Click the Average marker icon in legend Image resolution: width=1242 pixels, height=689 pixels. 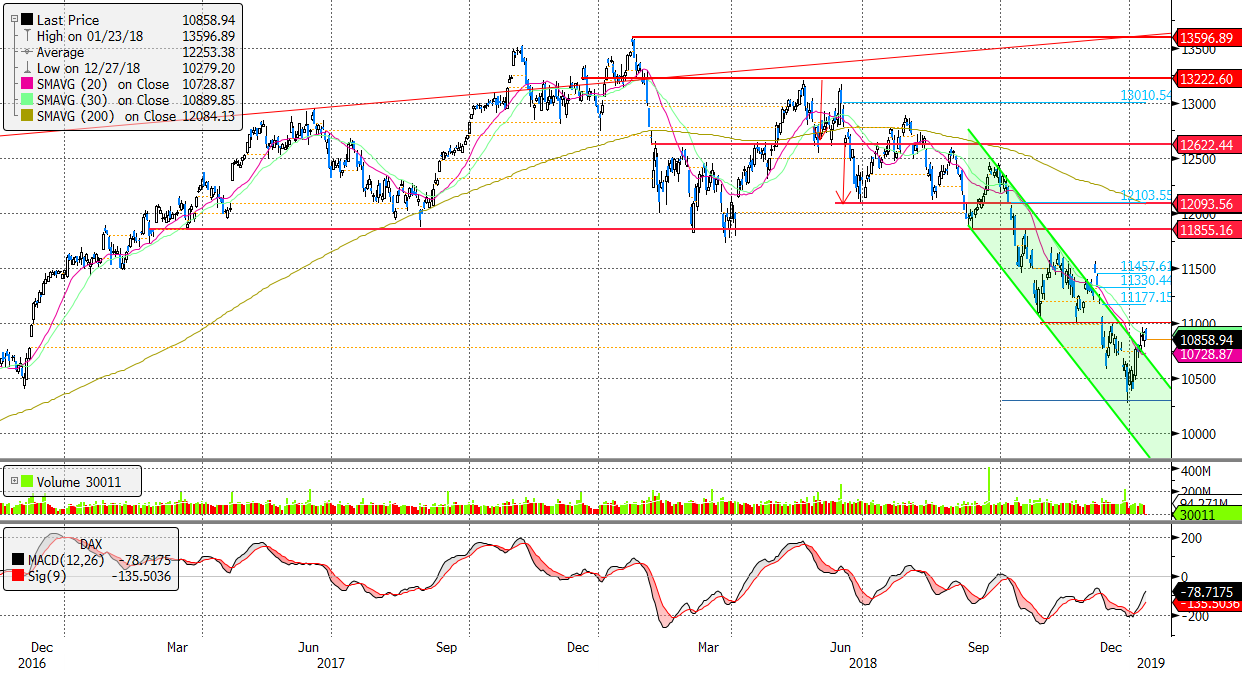[x=25, y=52]
